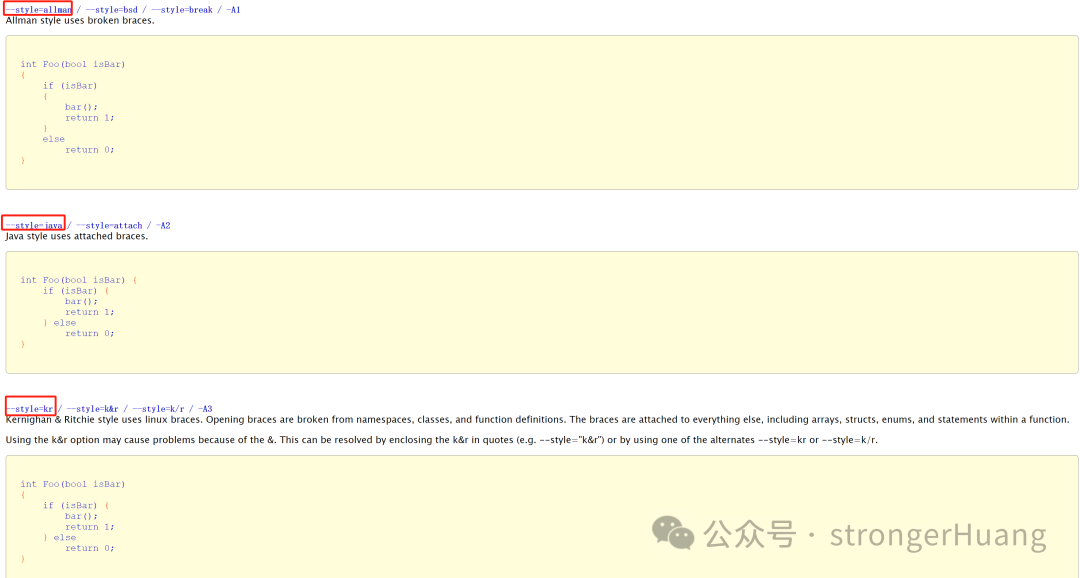The height and width of the screenshot is (578, 1080).
Task: Click "bar();" in the Java code block
Action: point(81,301)
